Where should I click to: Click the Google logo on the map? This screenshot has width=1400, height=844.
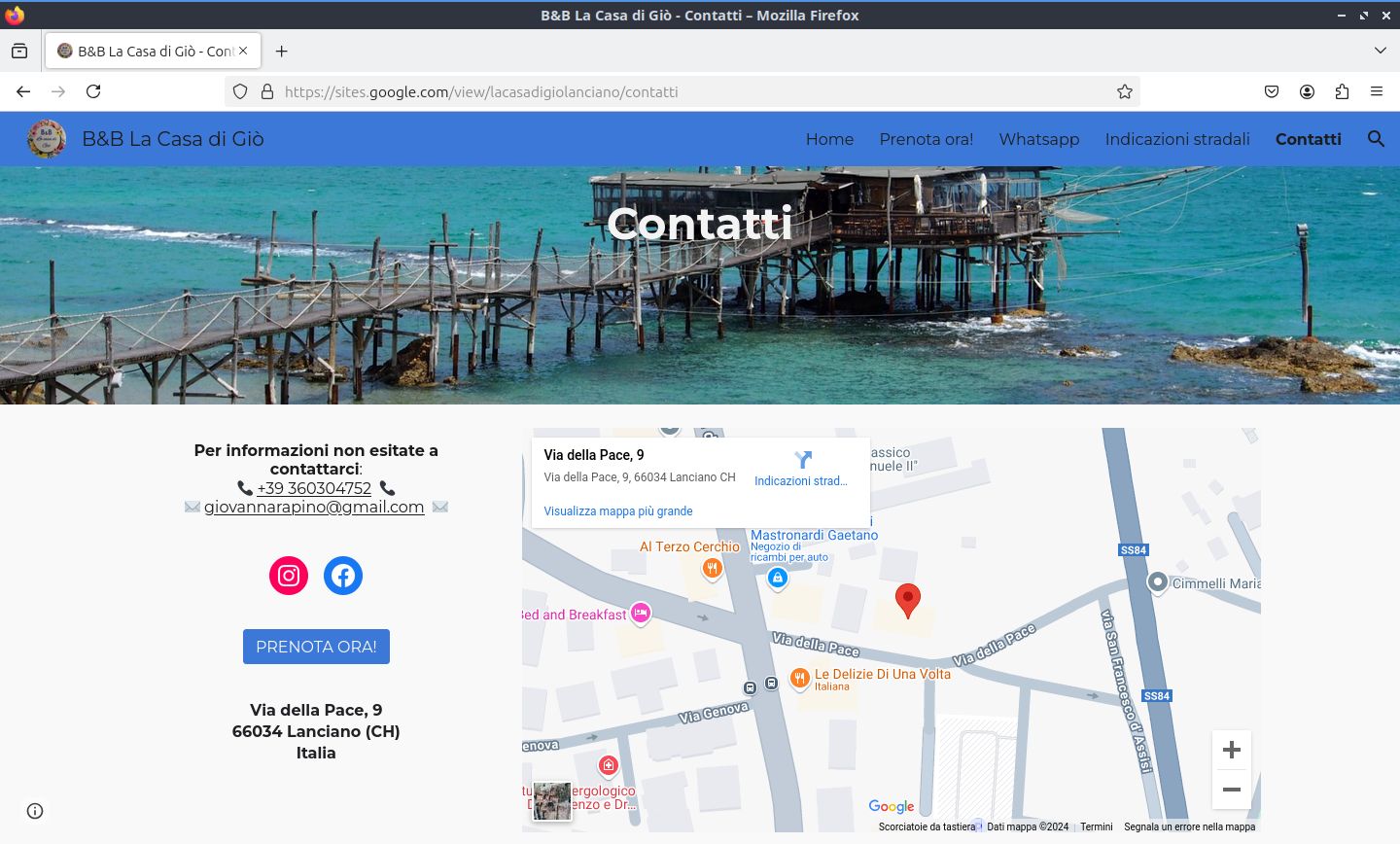[892, 806]
